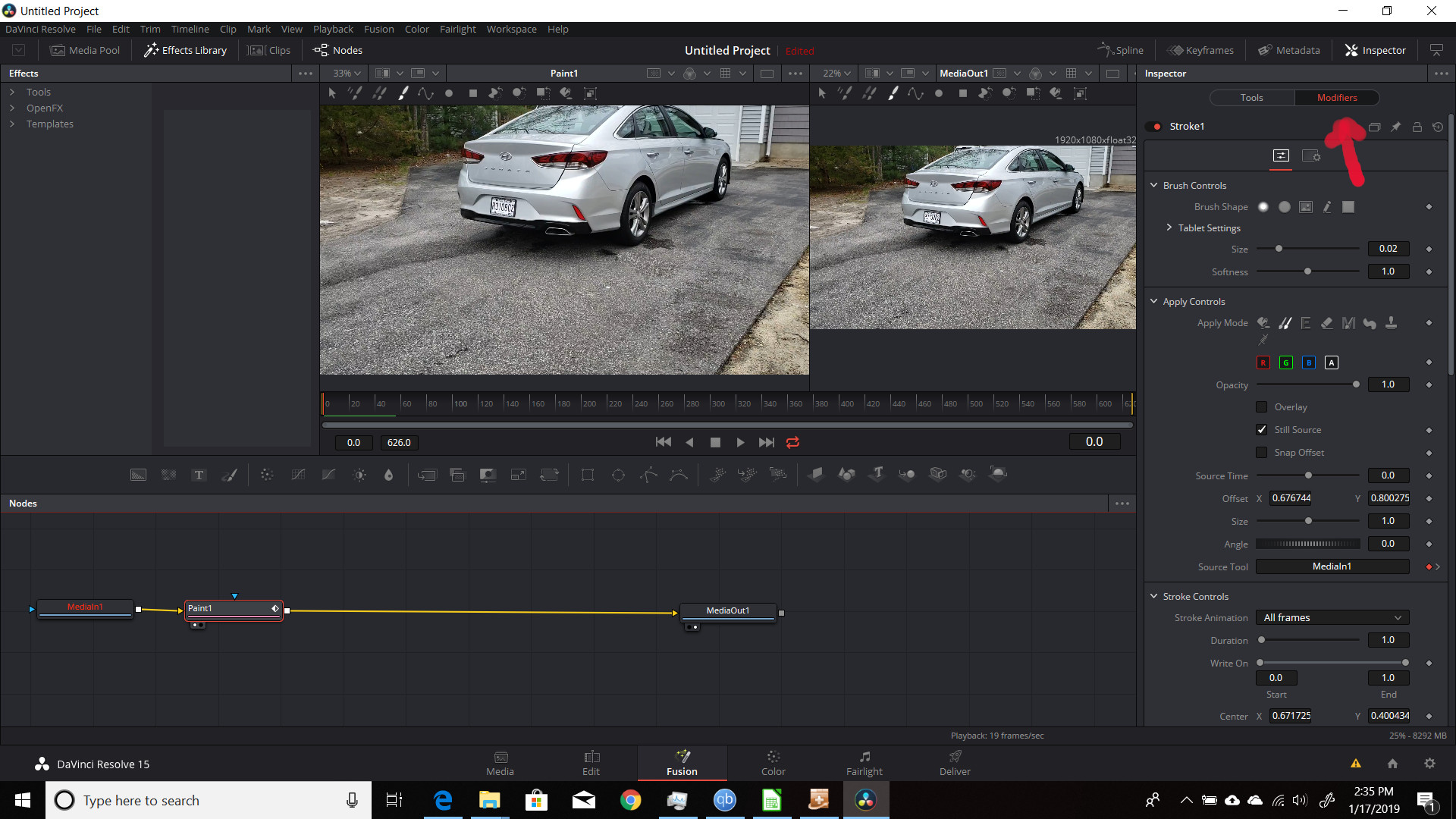Open the Playback menu

(x=333, y=29)
